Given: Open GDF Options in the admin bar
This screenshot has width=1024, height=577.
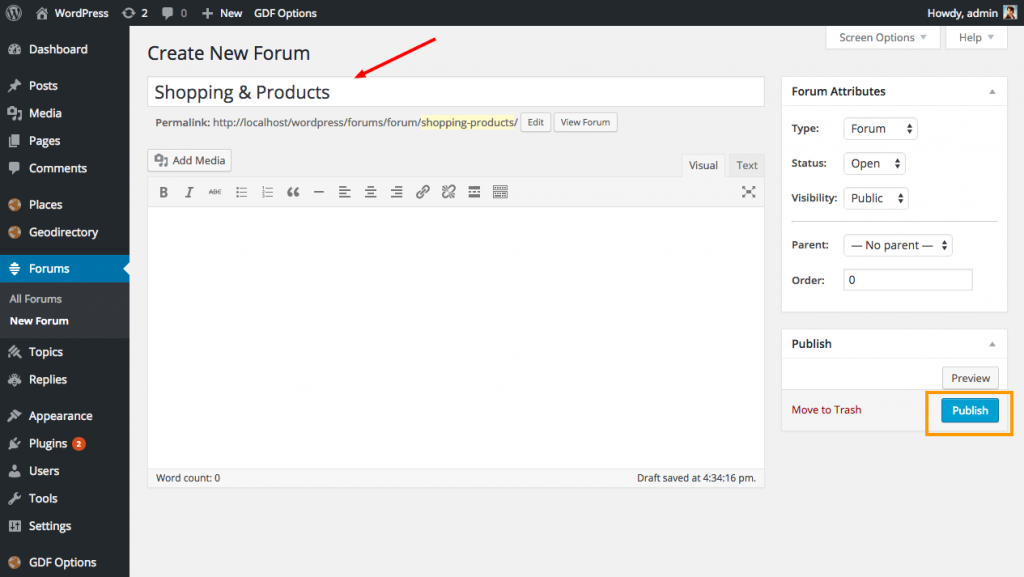Looking at the screenshot, I should coord(285,13).
